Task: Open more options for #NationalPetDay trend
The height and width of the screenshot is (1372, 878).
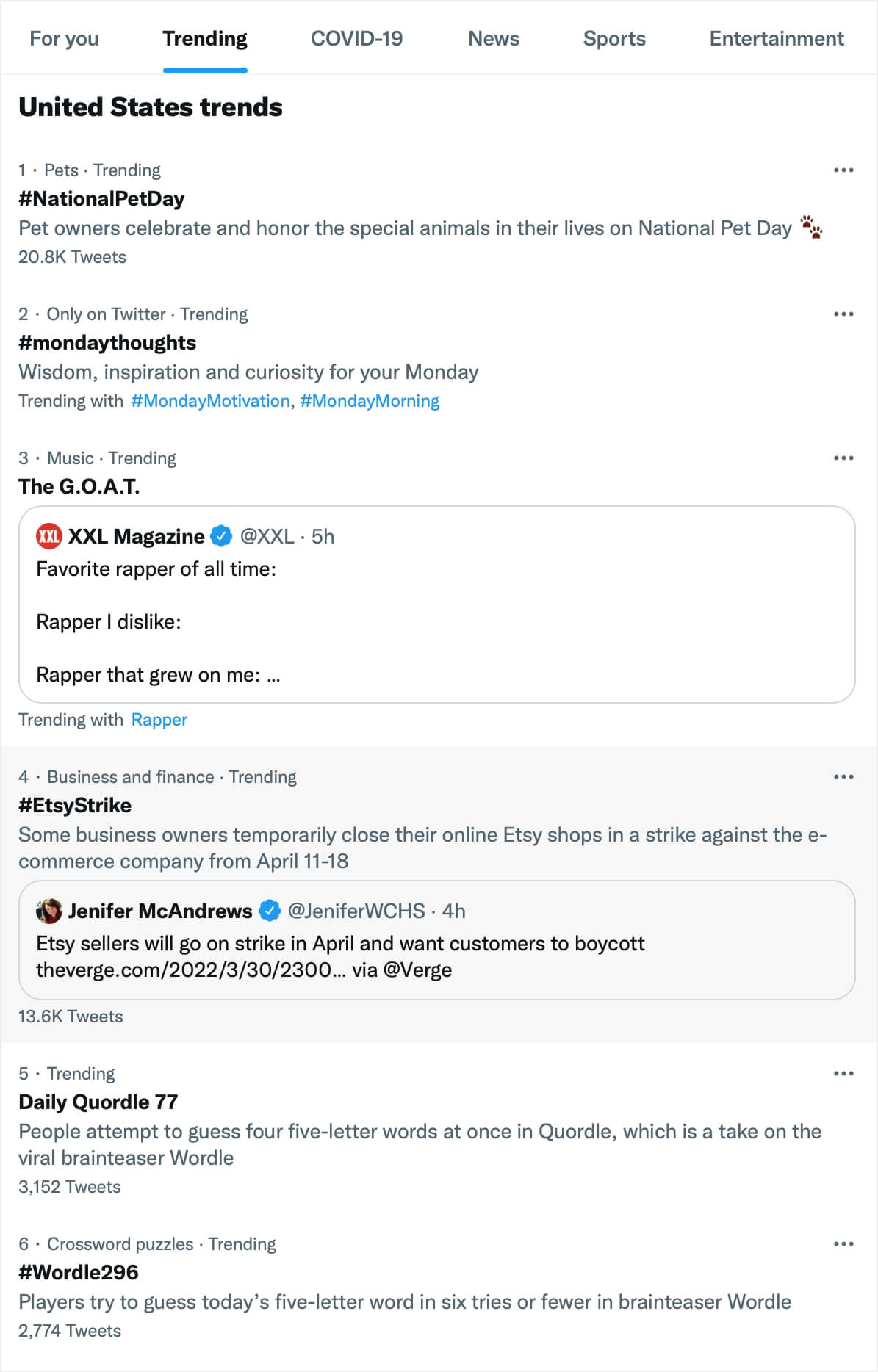Action: [843, 170]
